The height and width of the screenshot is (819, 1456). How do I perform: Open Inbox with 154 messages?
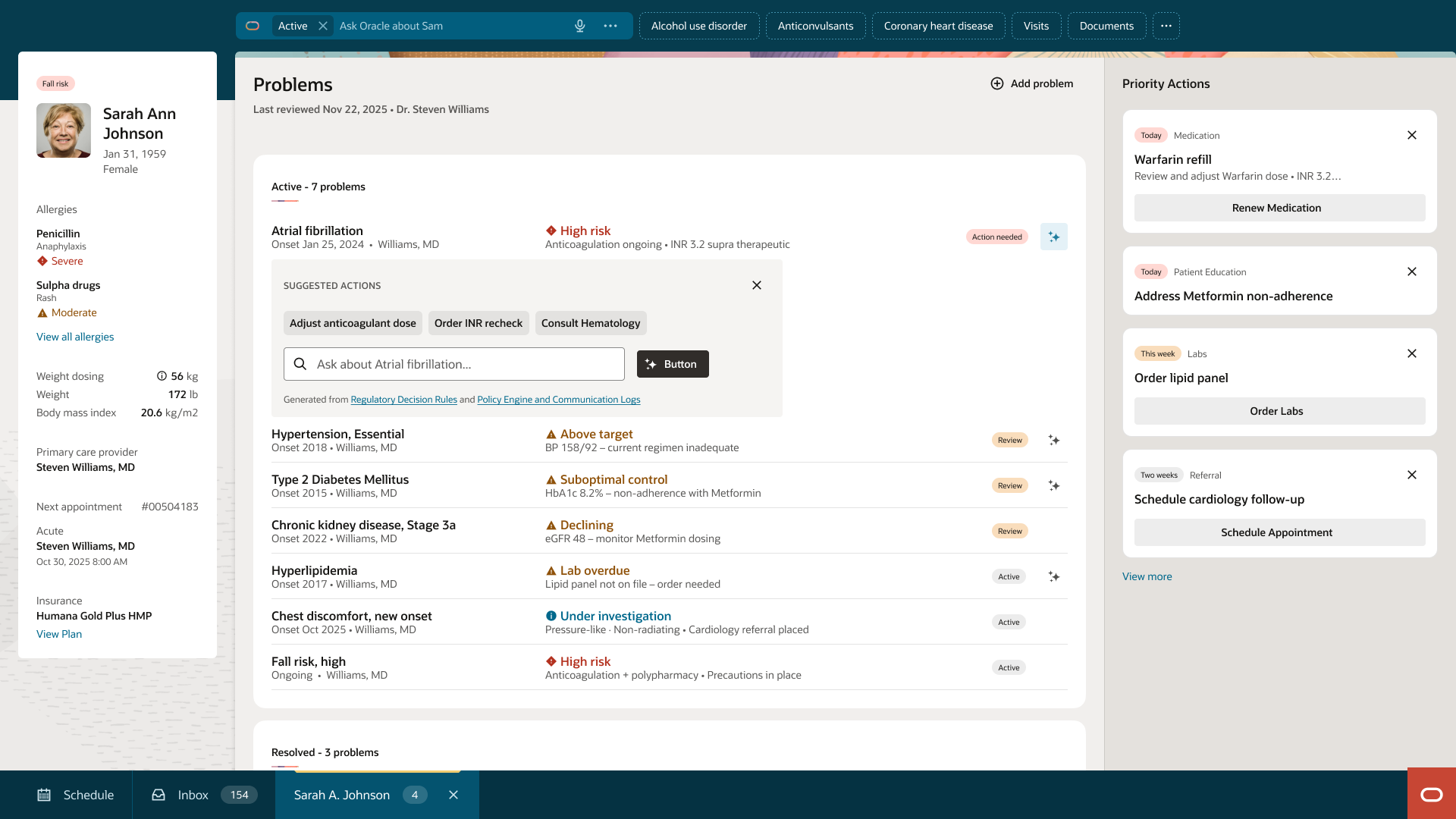204,795
